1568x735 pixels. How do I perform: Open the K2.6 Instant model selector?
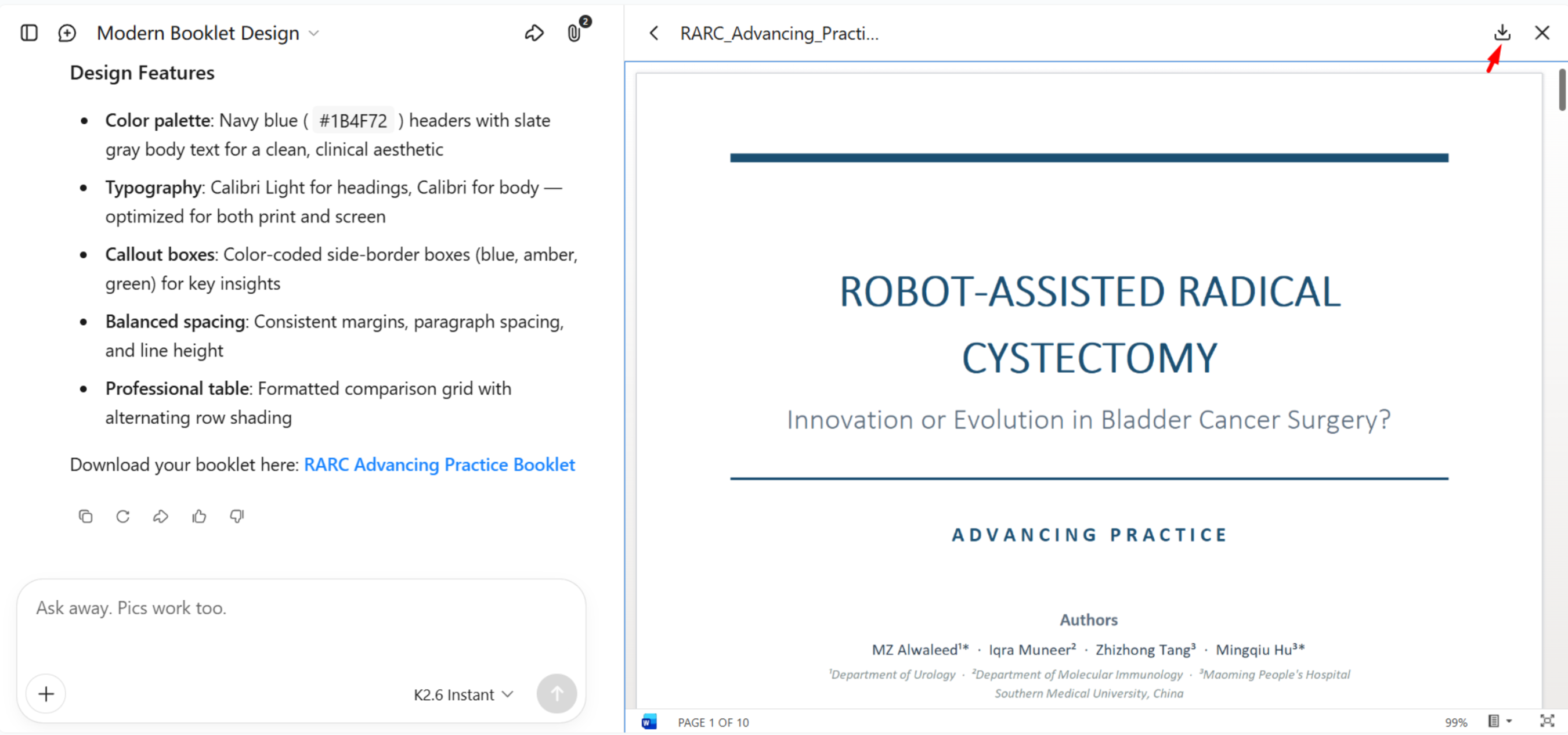pyautogui.click(x=464, y=695)
